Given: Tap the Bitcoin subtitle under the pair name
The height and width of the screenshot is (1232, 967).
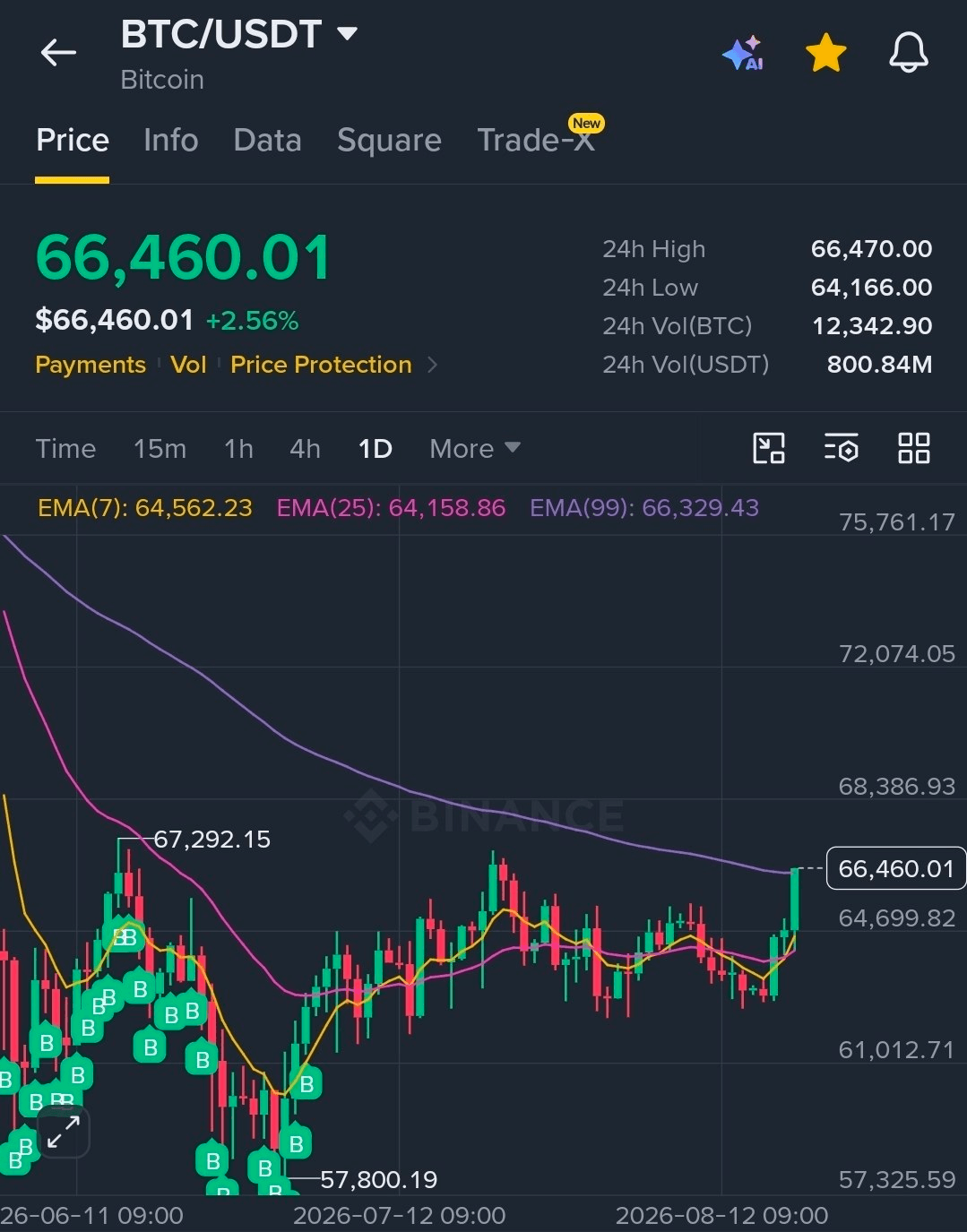Looking at the screenshot, I should 162,80.
